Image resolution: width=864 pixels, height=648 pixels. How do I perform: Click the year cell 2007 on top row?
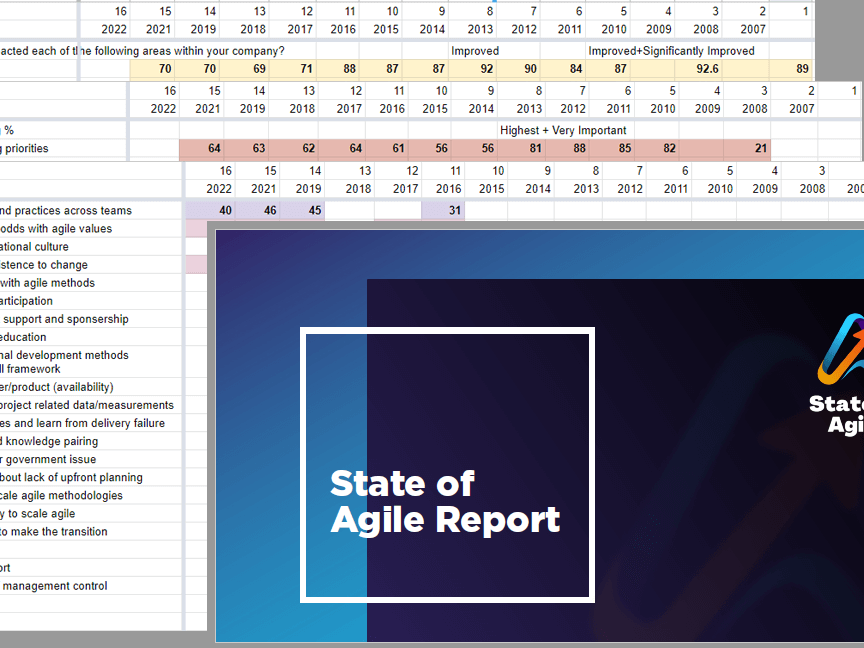tap(752, 30)
